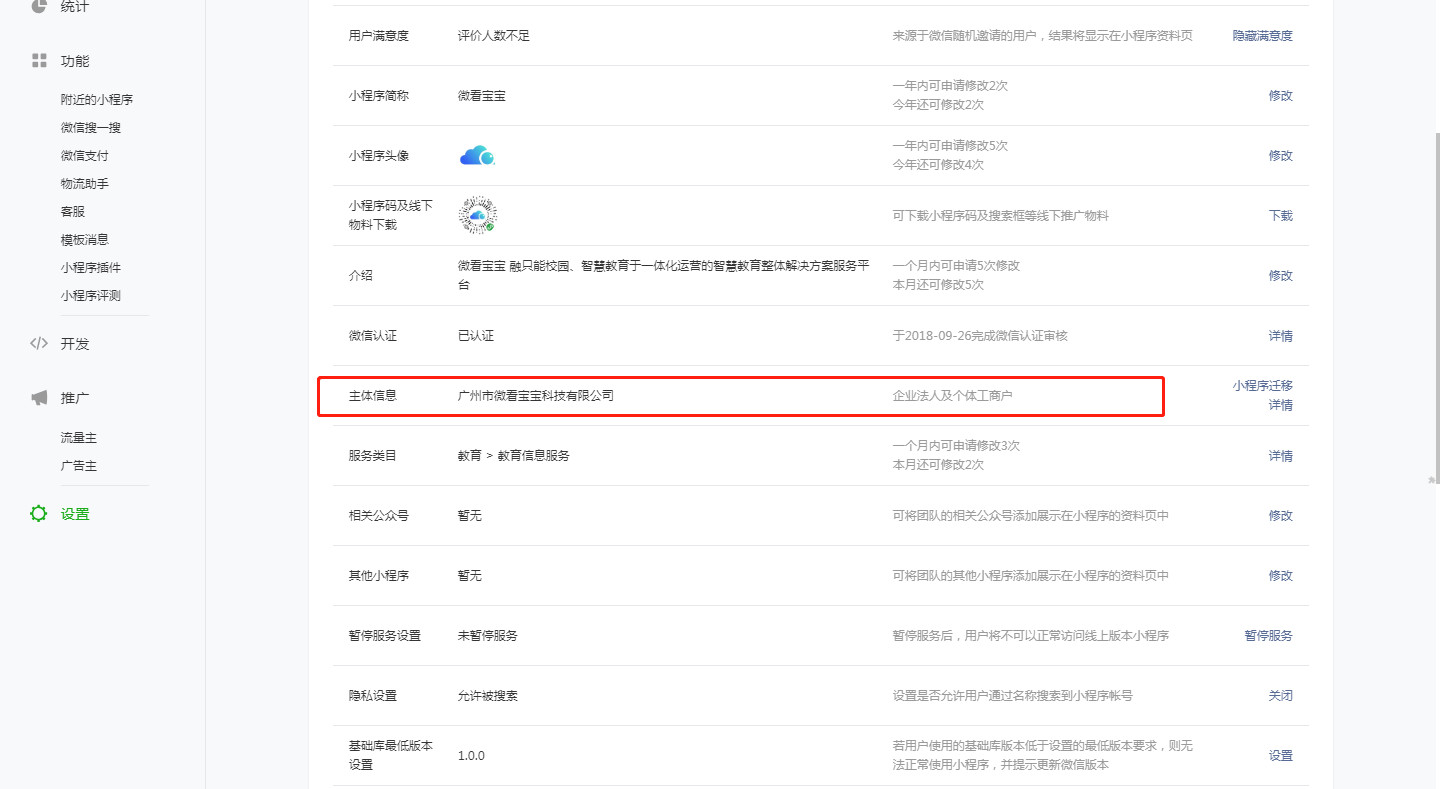
Task: Open the 推广 menu section
Action: 75,397
